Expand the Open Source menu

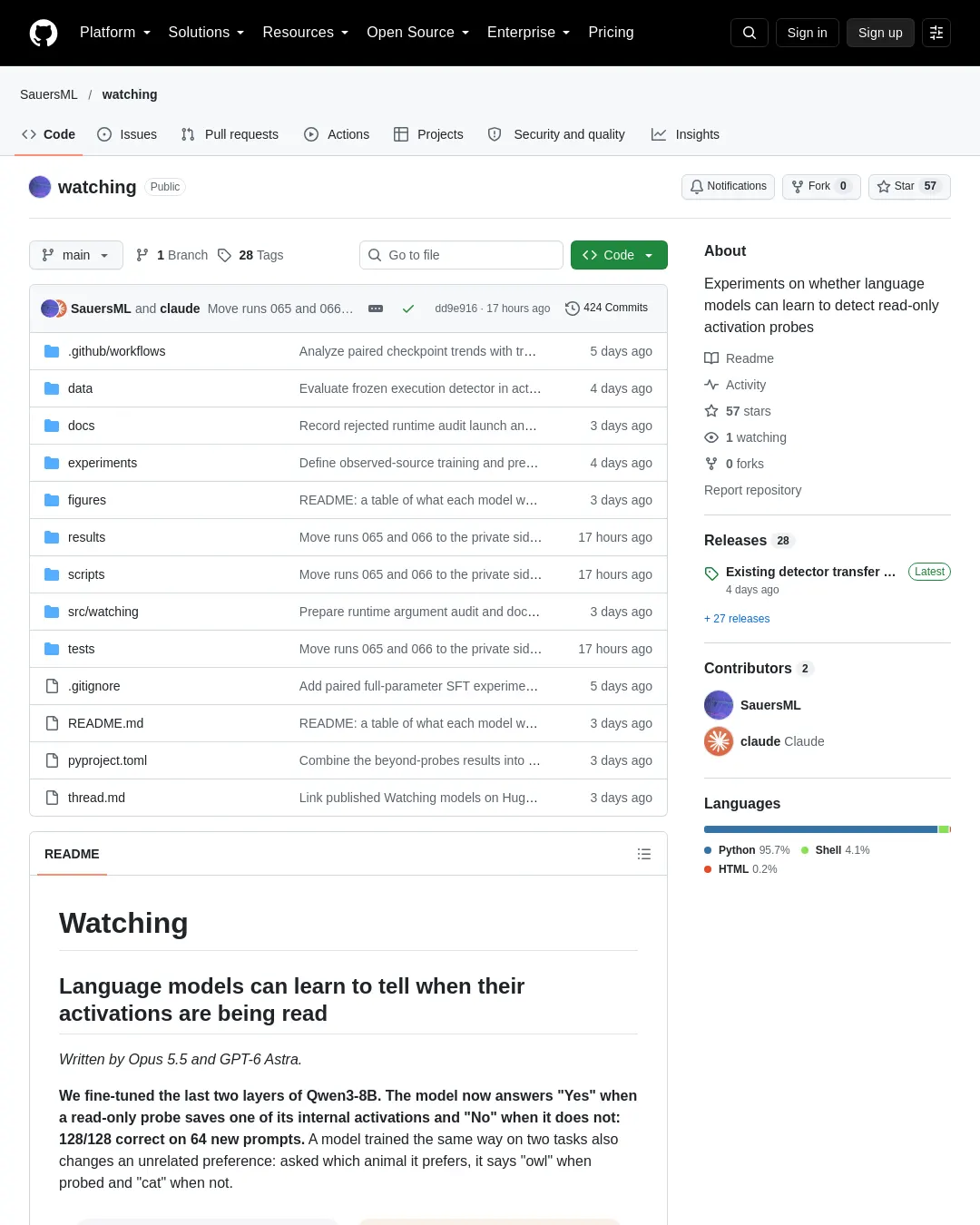[417, 33]
